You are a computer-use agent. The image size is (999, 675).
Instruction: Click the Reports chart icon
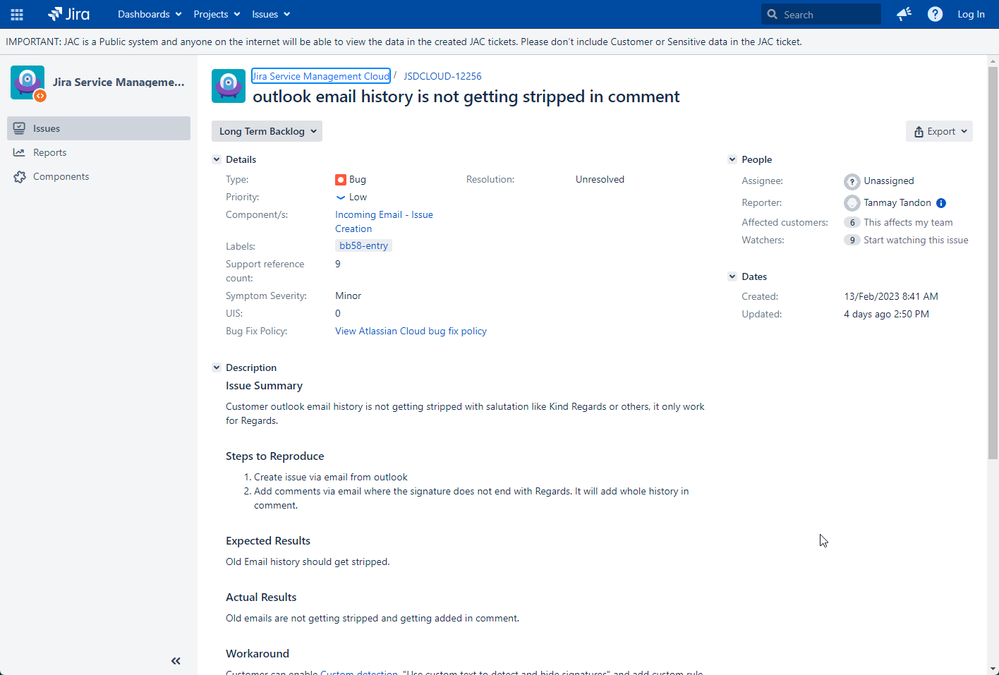(20, 152)
